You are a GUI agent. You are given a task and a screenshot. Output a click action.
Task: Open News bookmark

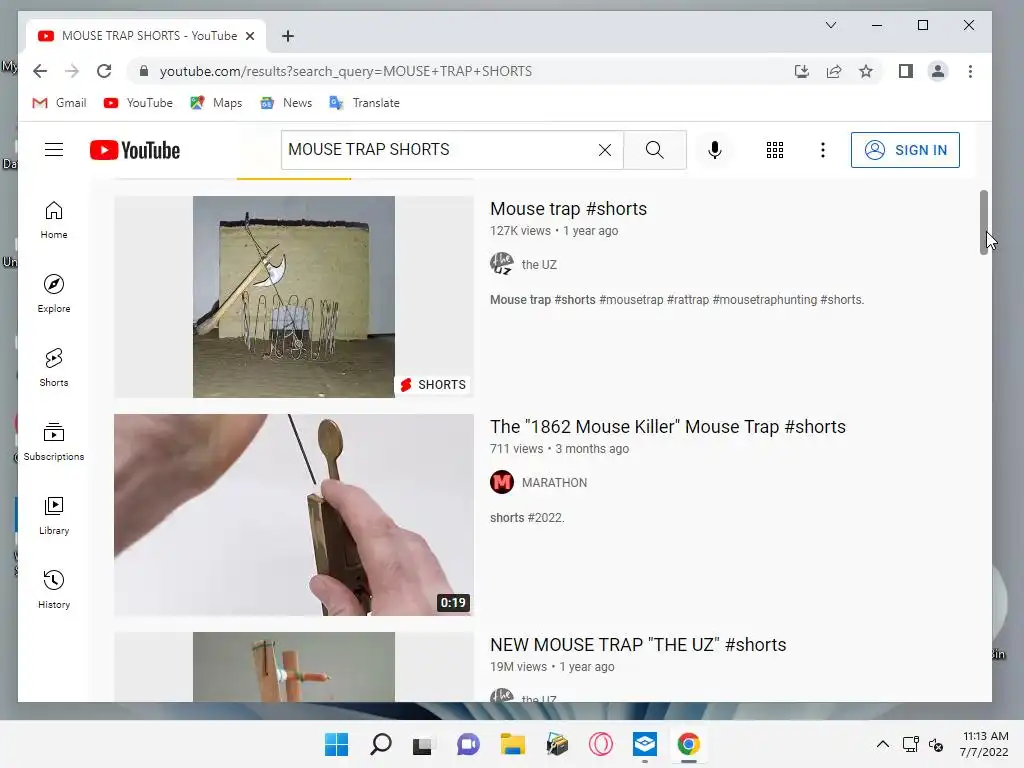[x=286, y=103]
